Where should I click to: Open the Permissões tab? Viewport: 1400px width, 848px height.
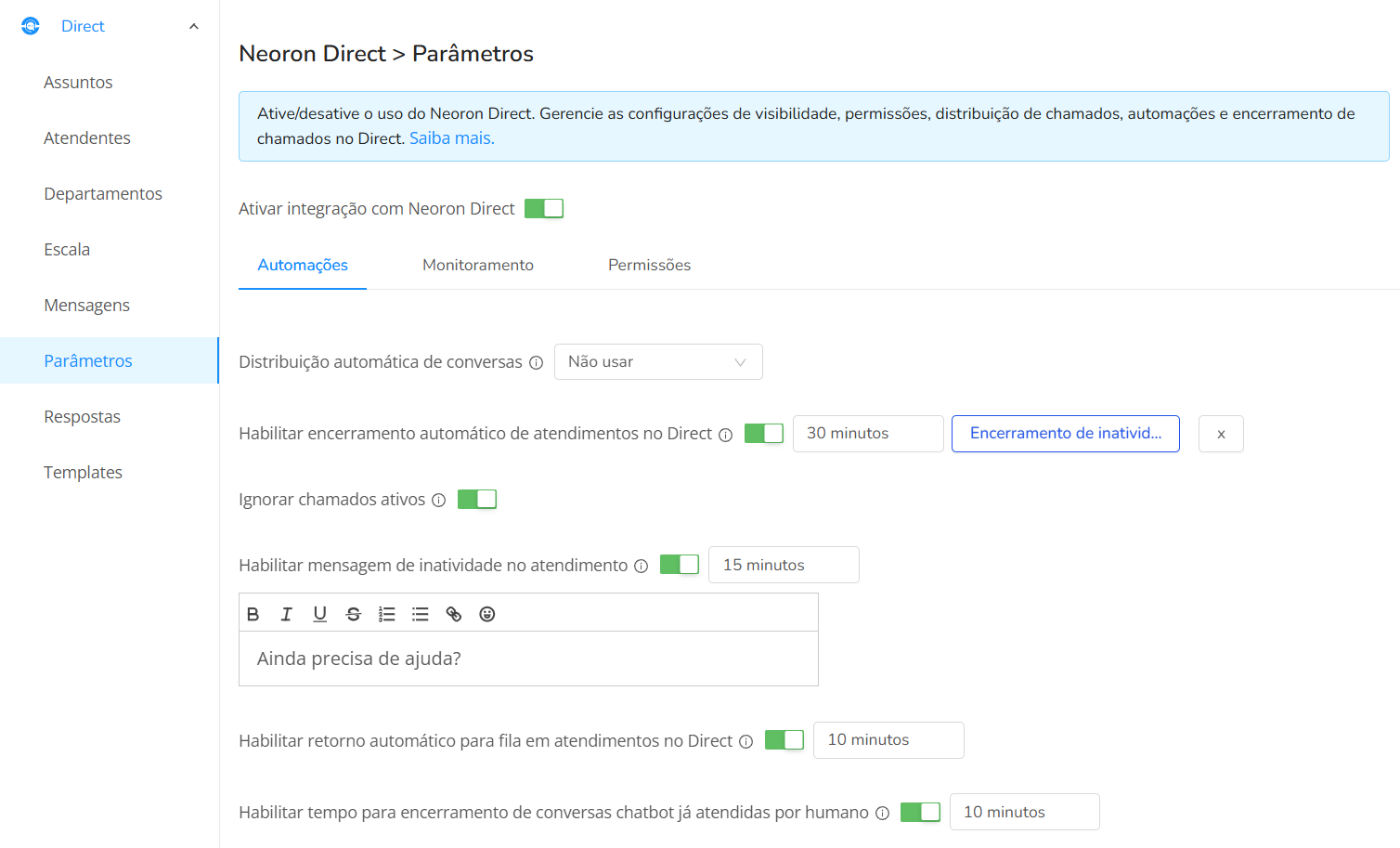click(x=650, y=265)
